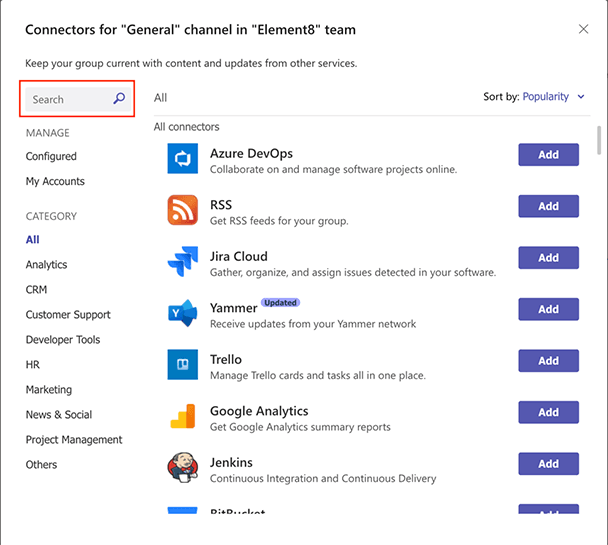Click the search magnifier icon
The height and width of the screenshot is (545, 608).
pyautogui.click(x=119, y=99)
